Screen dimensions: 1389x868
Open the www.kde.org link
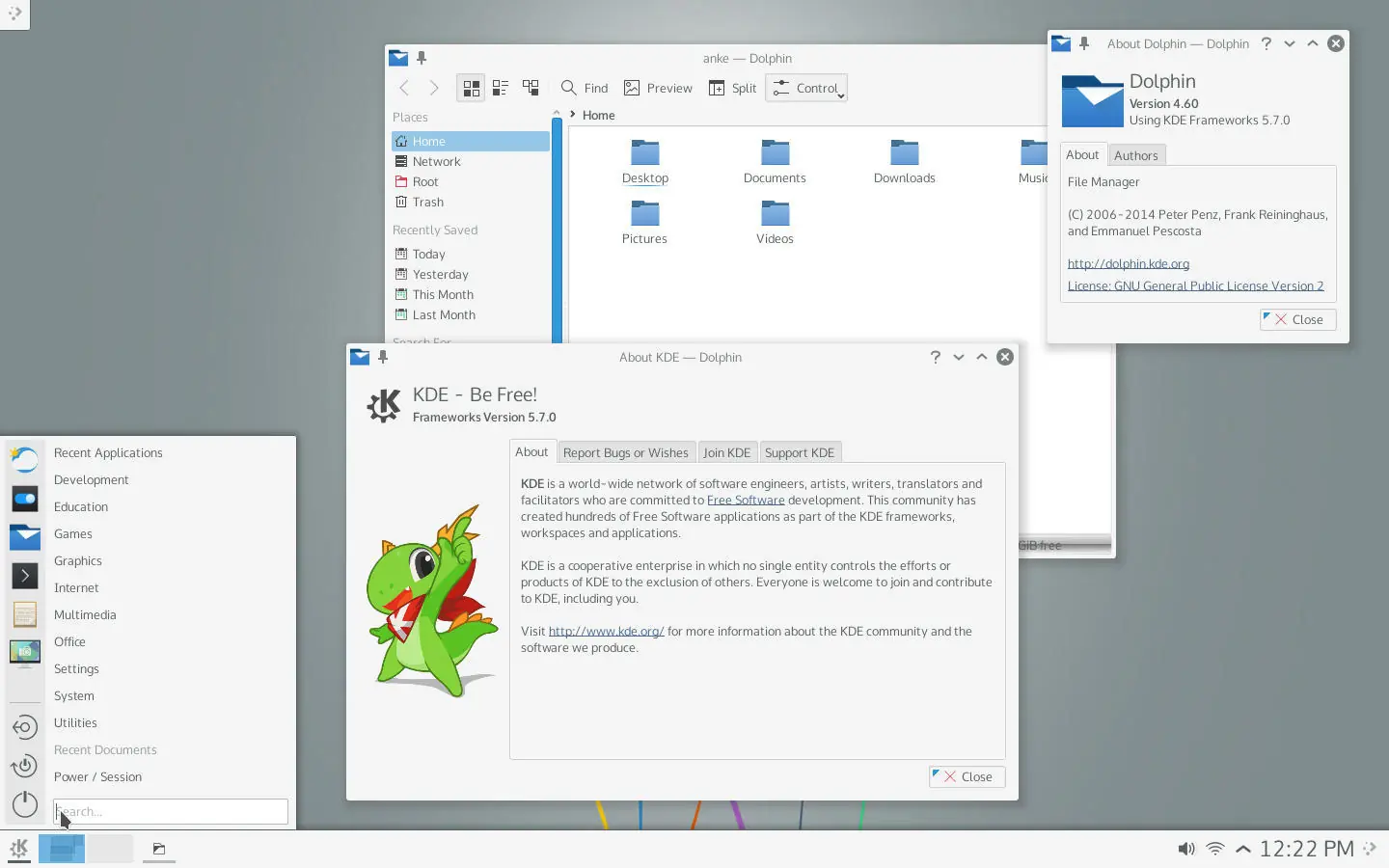coord(606,631)
